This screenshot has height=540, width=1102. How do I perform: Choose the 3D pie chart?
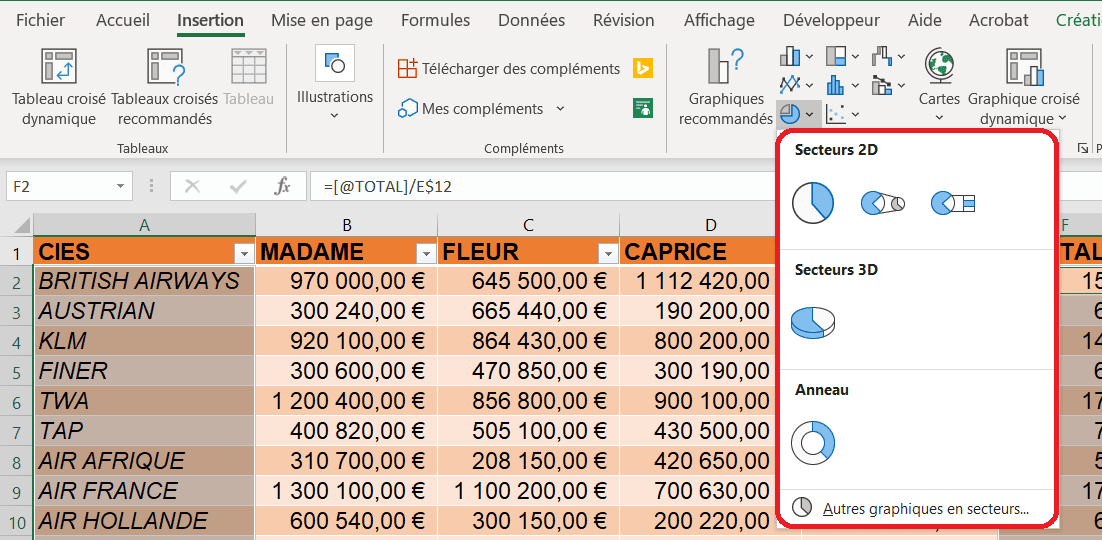(813, 322)
